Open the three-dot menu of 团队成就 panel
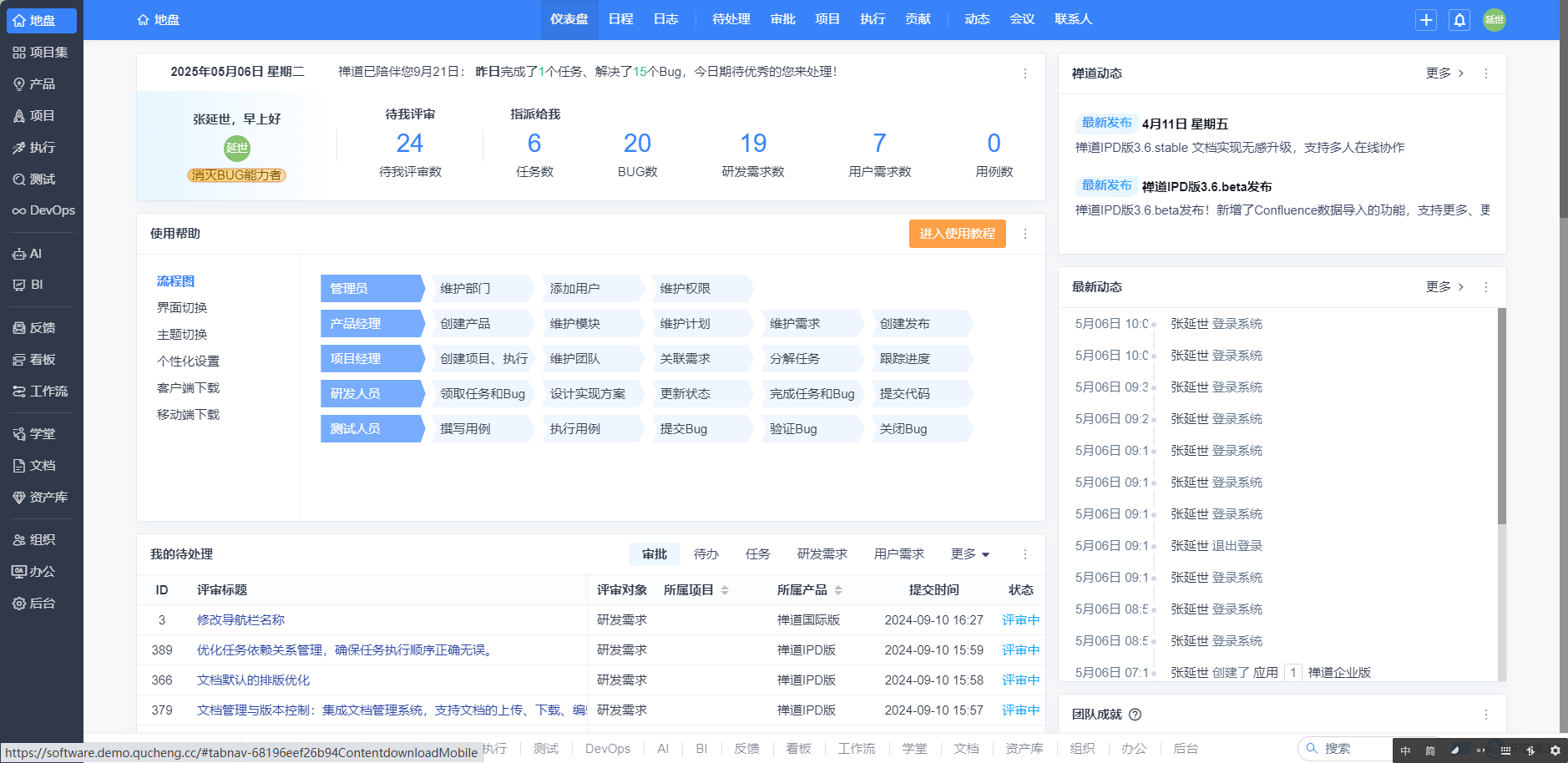The height and width of the screenshot is (763, 1568). coord(1486,715)
